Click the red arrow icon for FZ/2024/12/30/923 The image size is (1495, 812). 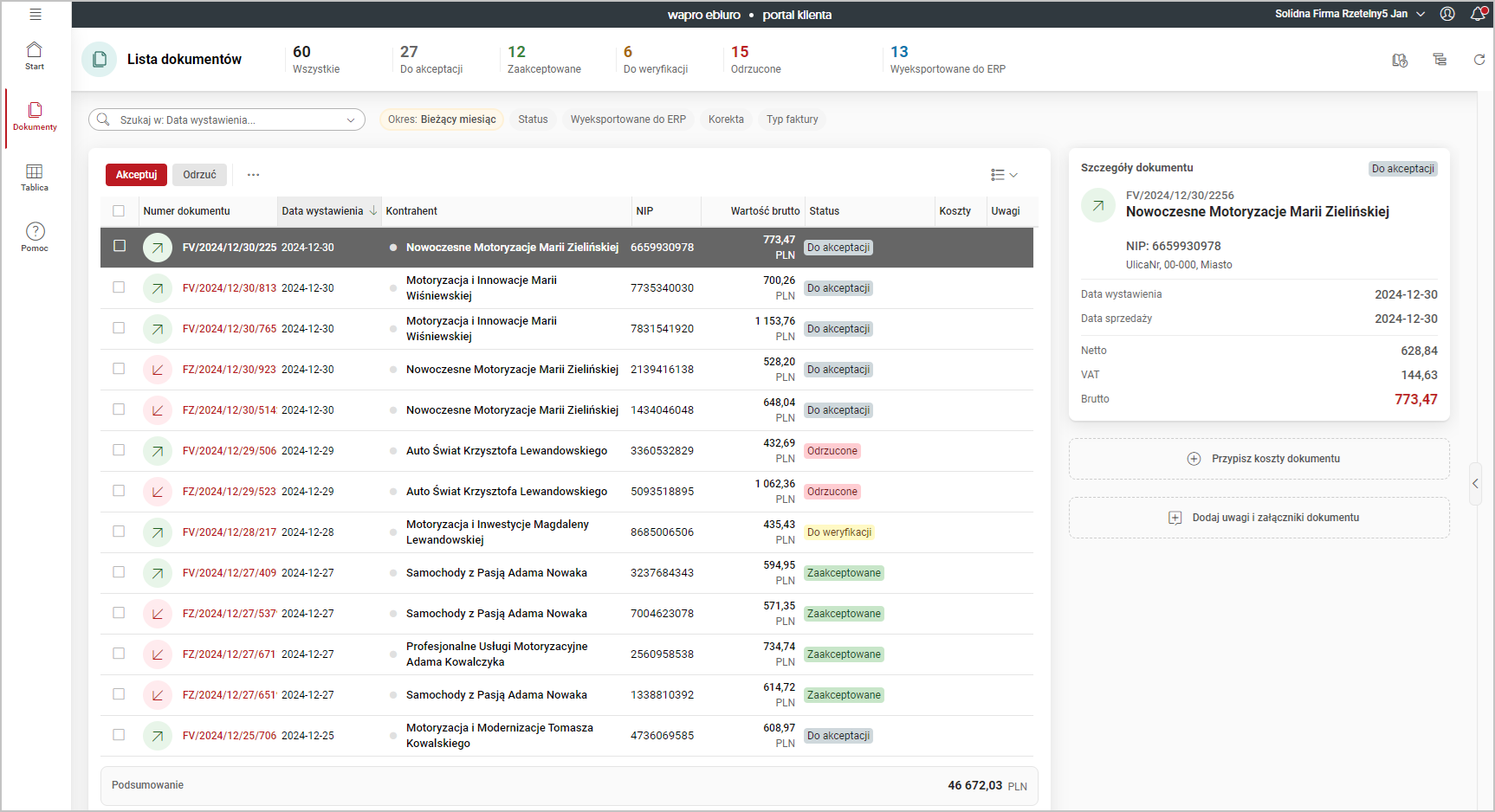tap(157, 370)
